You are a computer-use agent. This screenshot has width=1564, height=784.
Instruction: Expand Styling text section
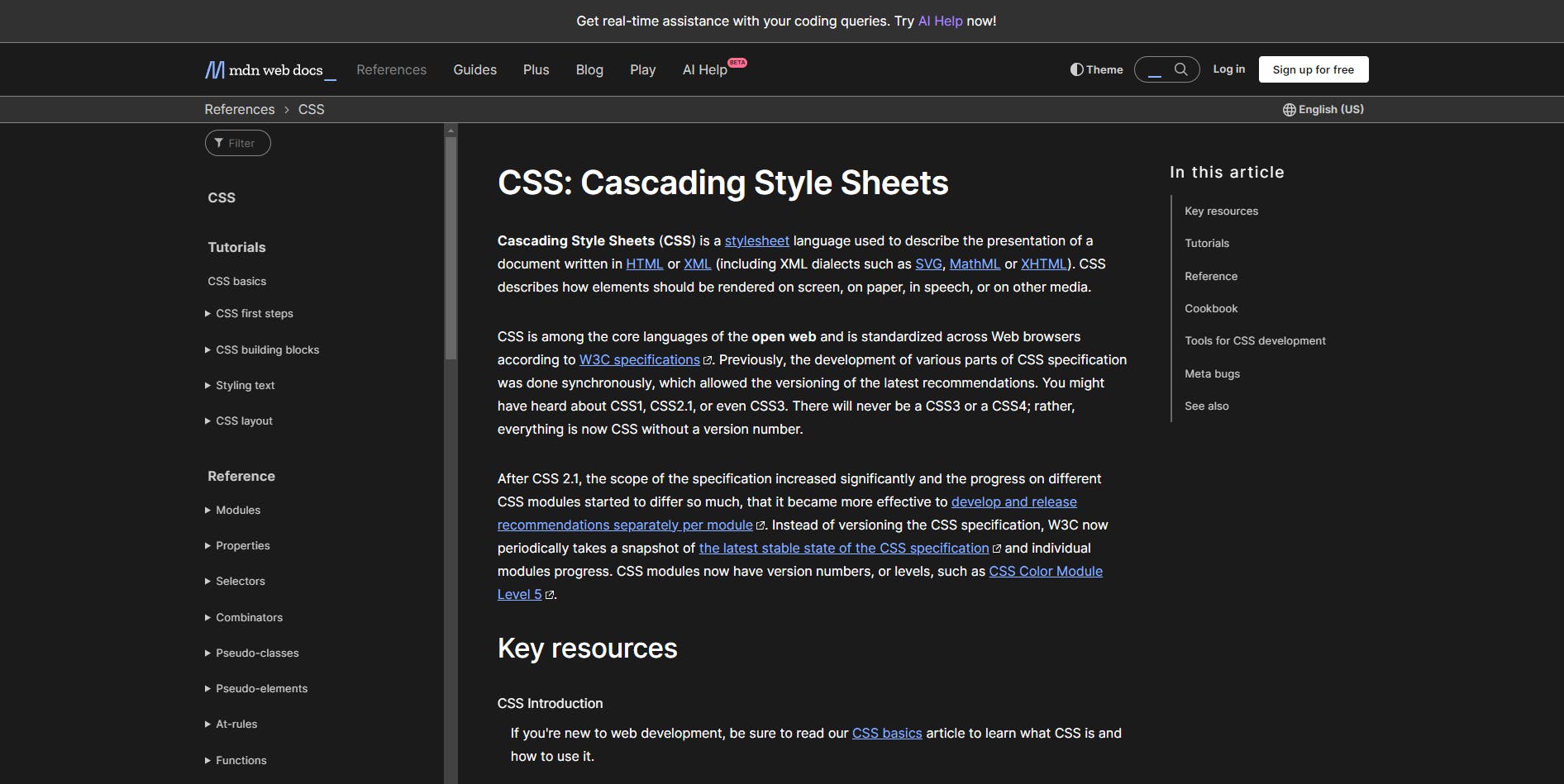pos(240,386)
